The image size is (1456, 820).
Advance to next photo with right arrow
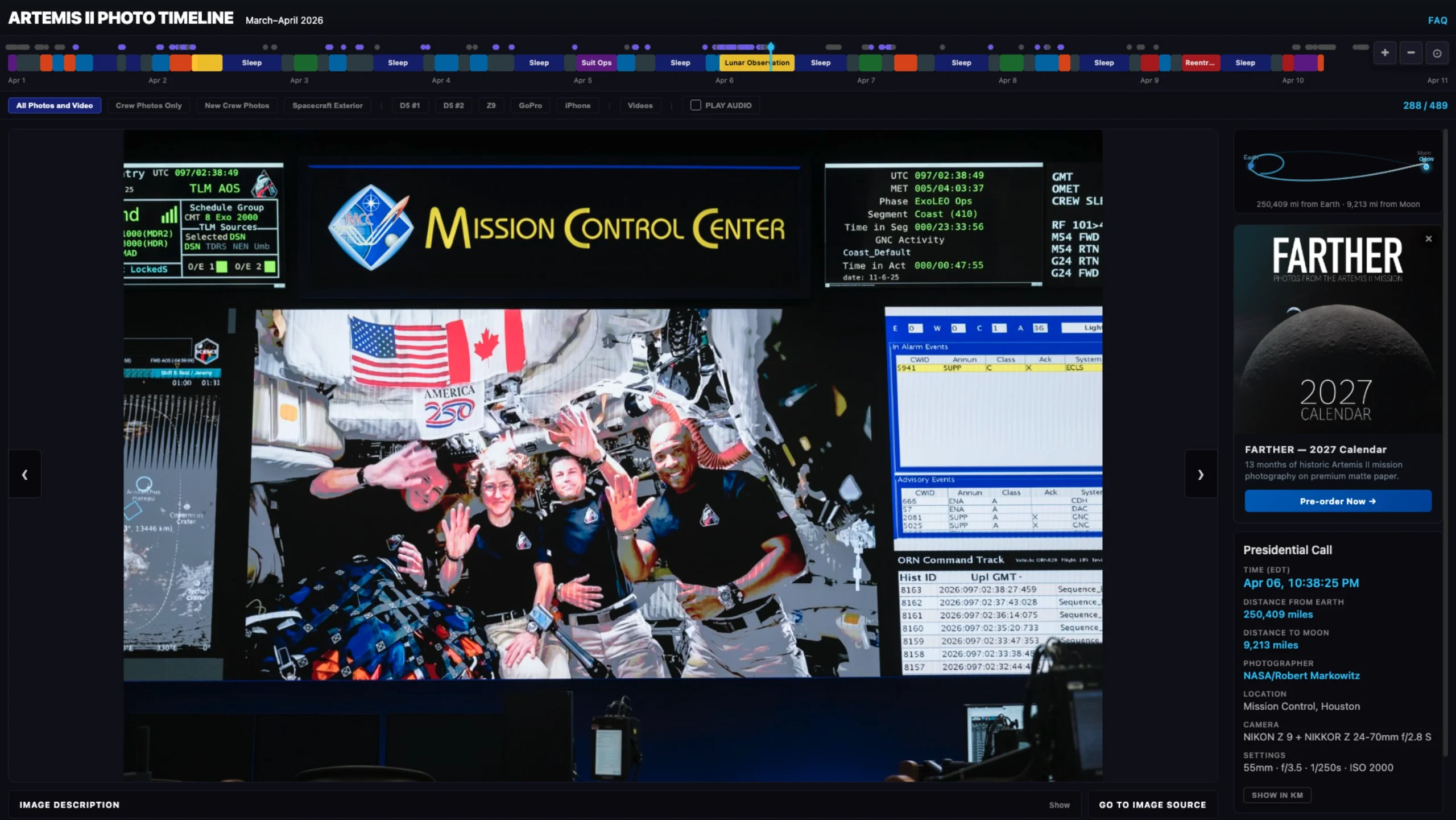(x=1201, y=474)
